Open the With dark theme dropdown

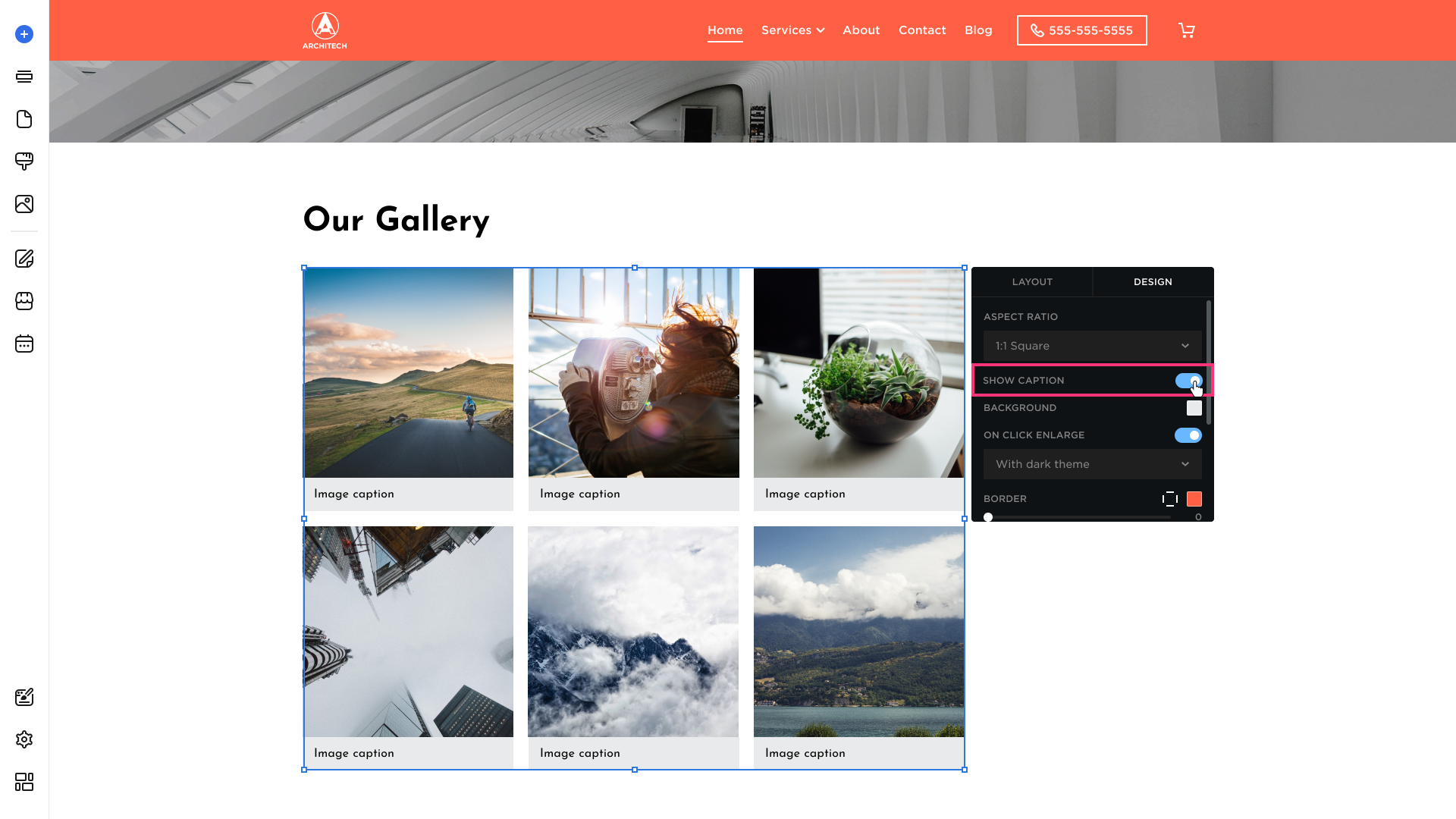1093,464
